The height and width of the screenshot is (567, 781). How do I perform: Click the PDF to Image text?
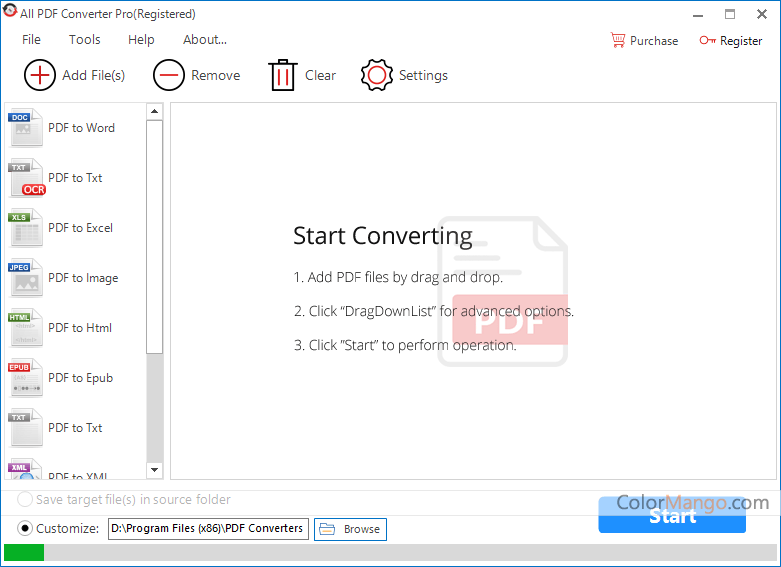point(83,278)
